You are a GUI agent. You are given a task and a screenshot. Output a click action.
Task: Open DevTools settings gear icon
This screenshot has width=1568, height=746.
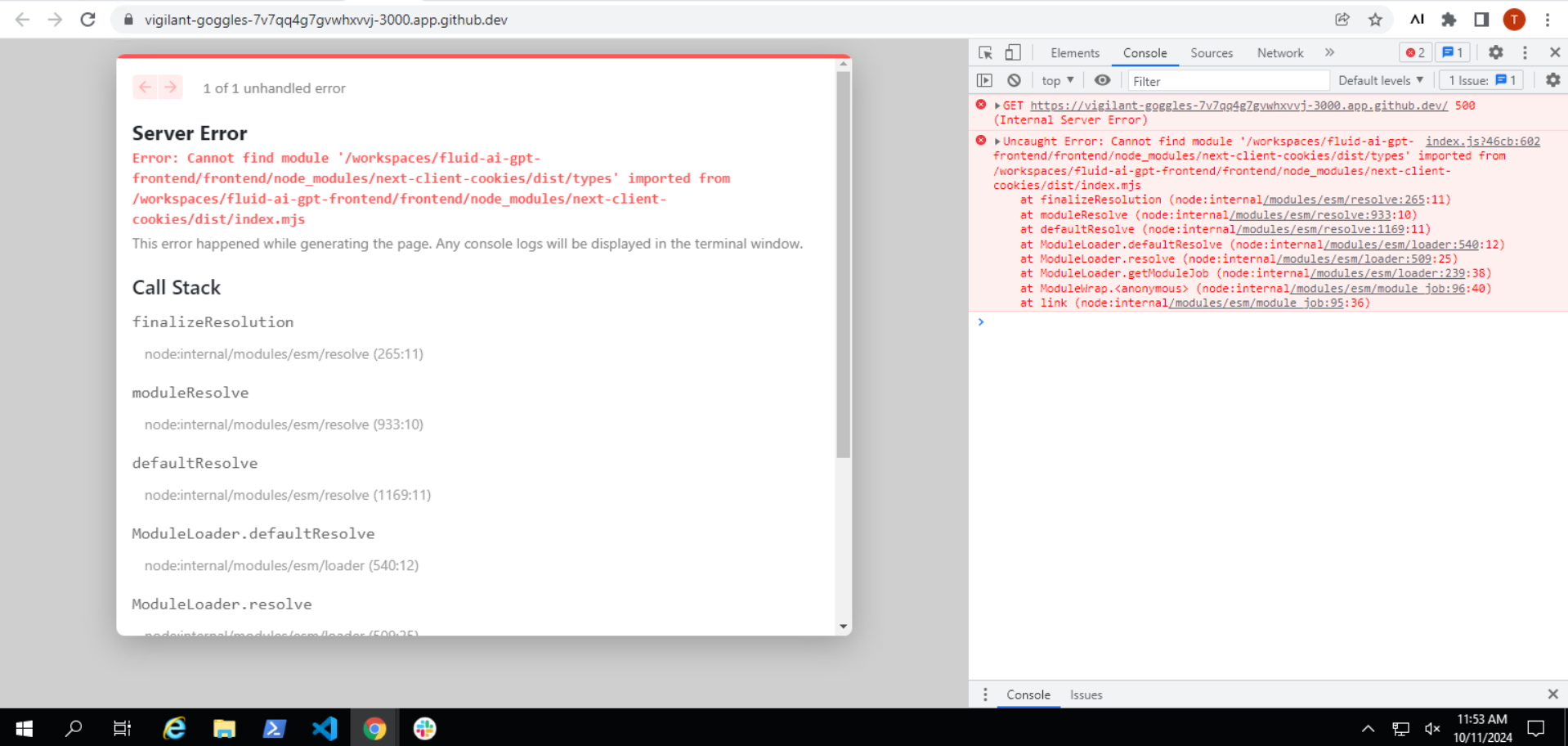[1495, 53]
